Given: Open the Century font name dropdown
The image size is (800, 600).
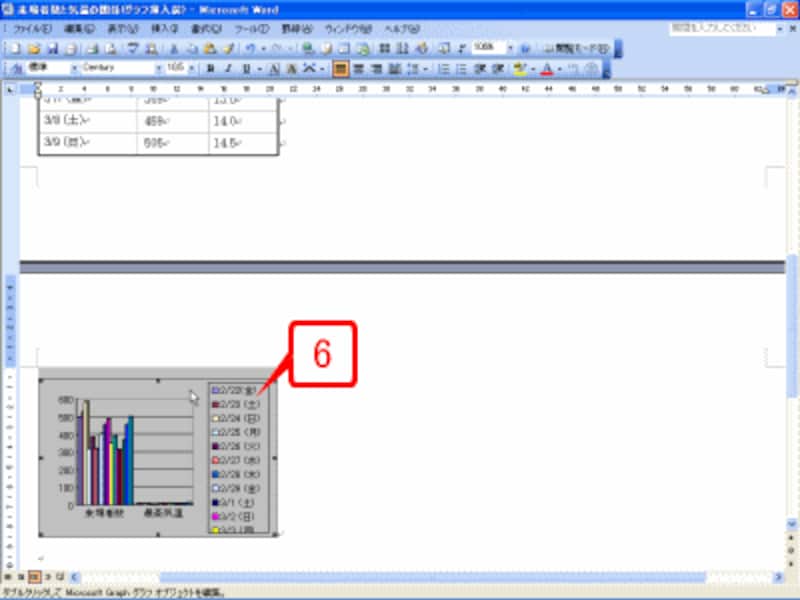Looking at the screenshot, I should tap(155, 69).
